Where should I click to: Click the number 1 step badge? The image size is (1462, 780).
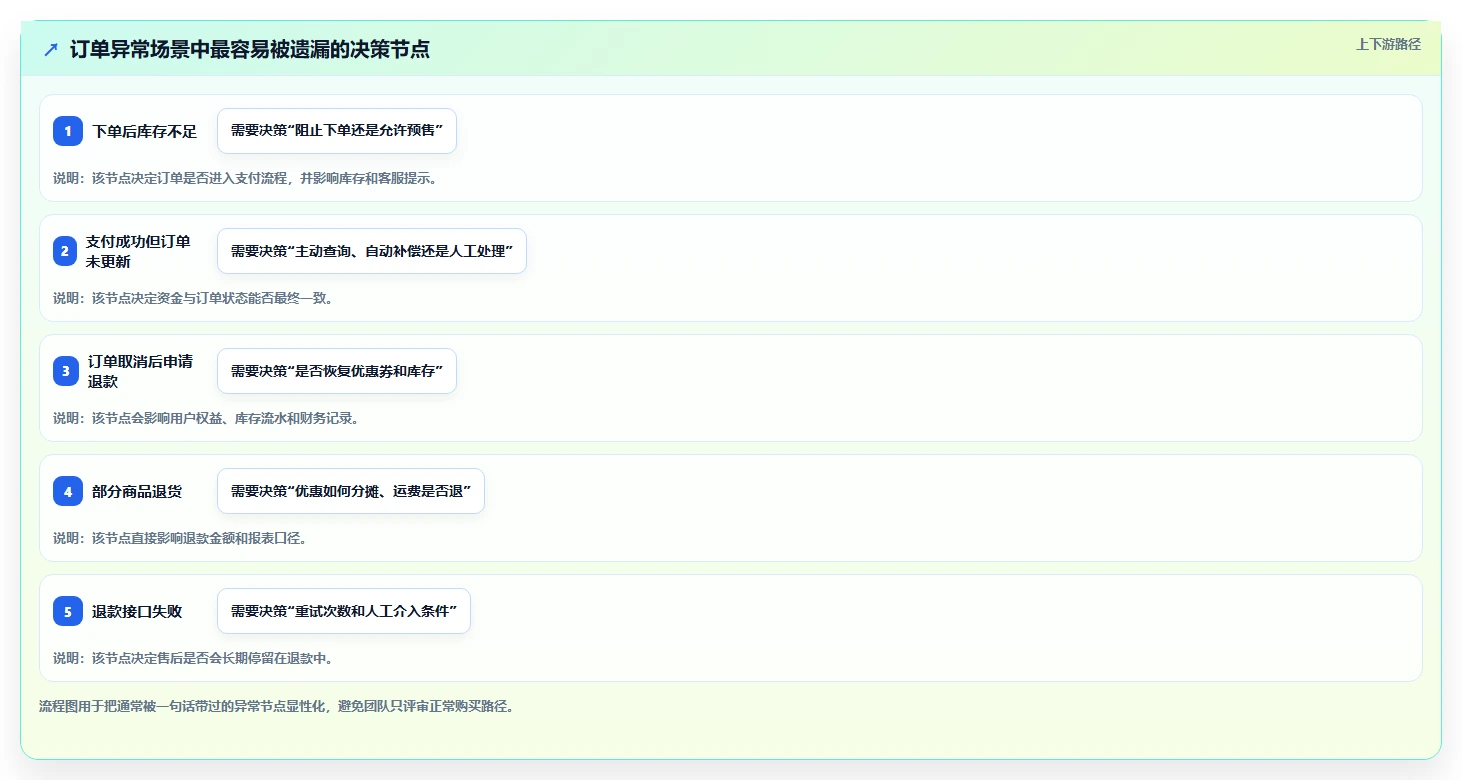pos(68,131)
